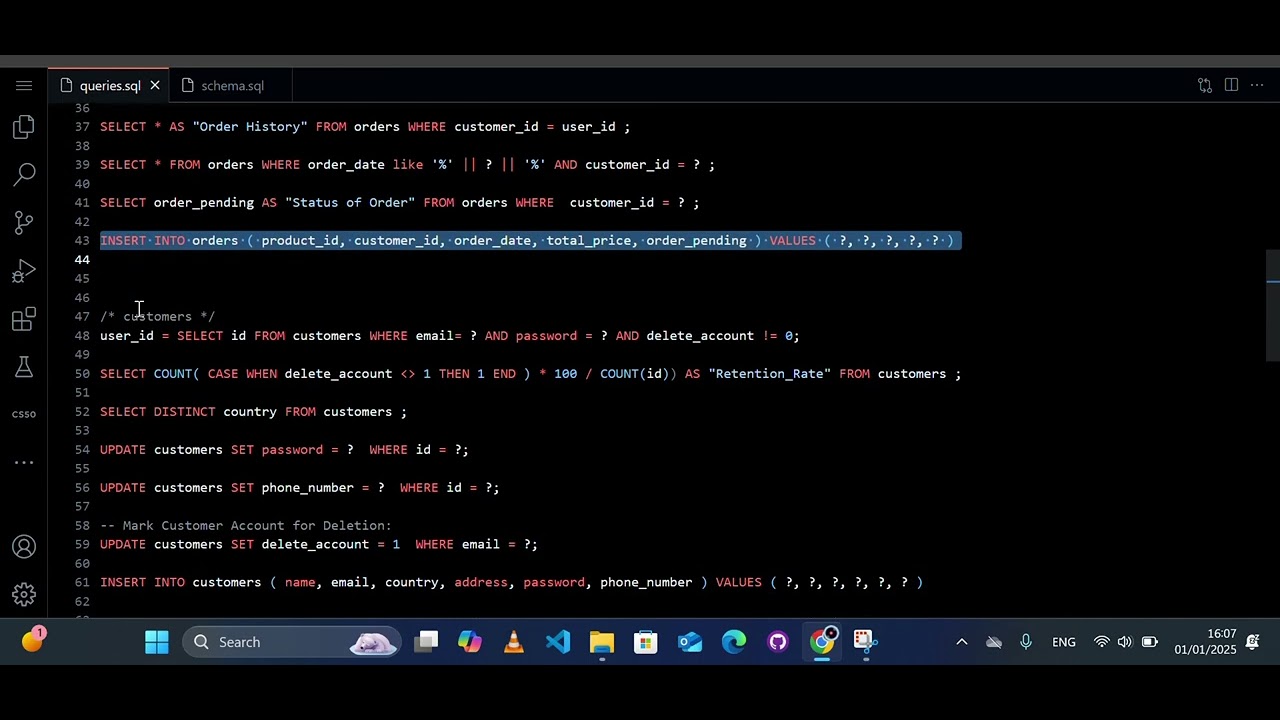Image resolution: width=1280 pixels, height=720 pixels.
Task: Click DISTINCT keyword on line 52
Action: [x=185, y=412]
